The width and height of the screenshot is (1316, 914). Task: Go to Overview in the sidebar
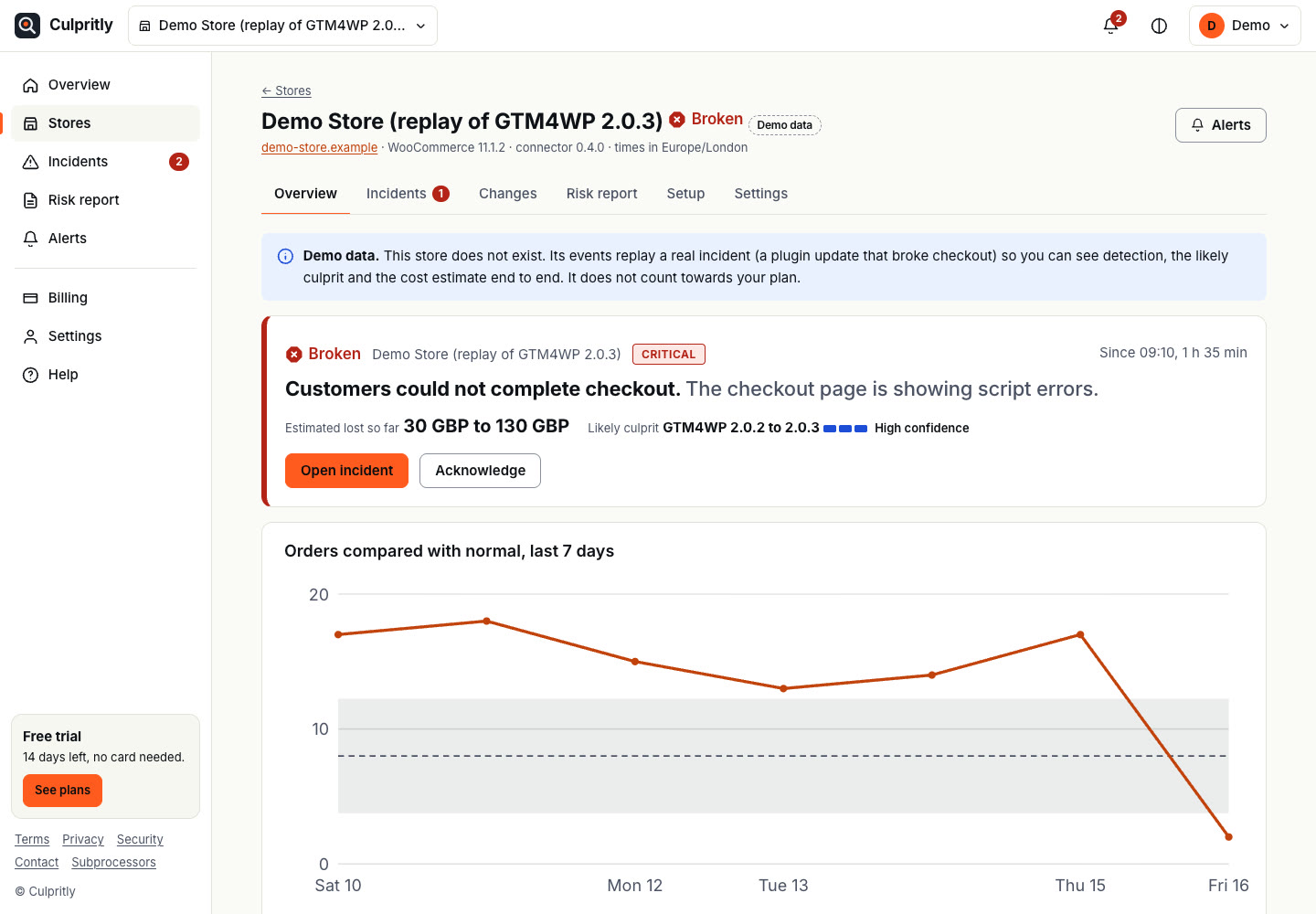(105, 85)
